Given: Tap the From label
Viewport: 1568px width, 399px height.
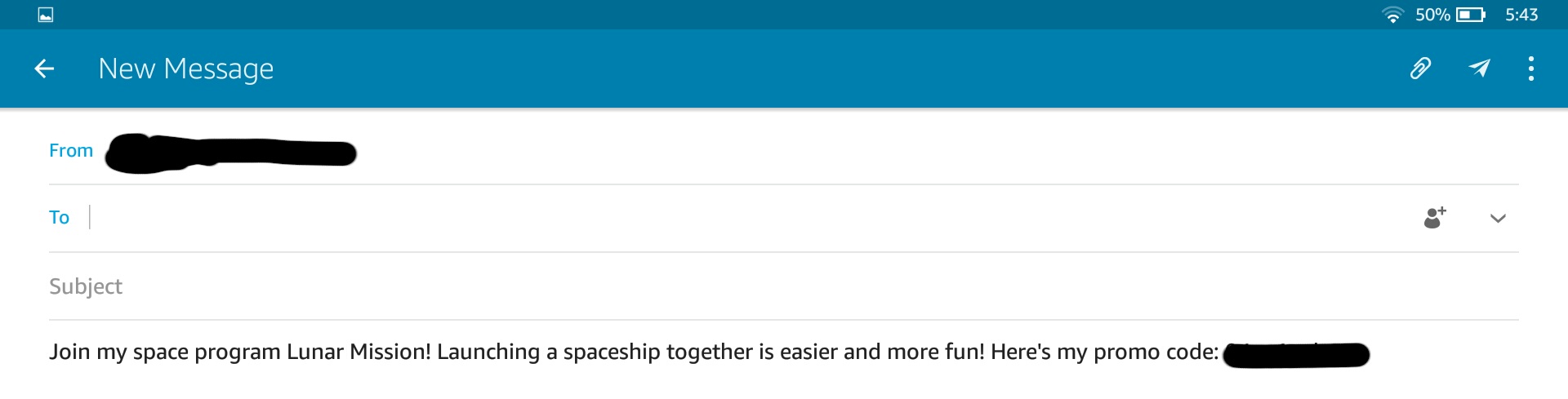Looking at the screenshot, I should 71,151.
